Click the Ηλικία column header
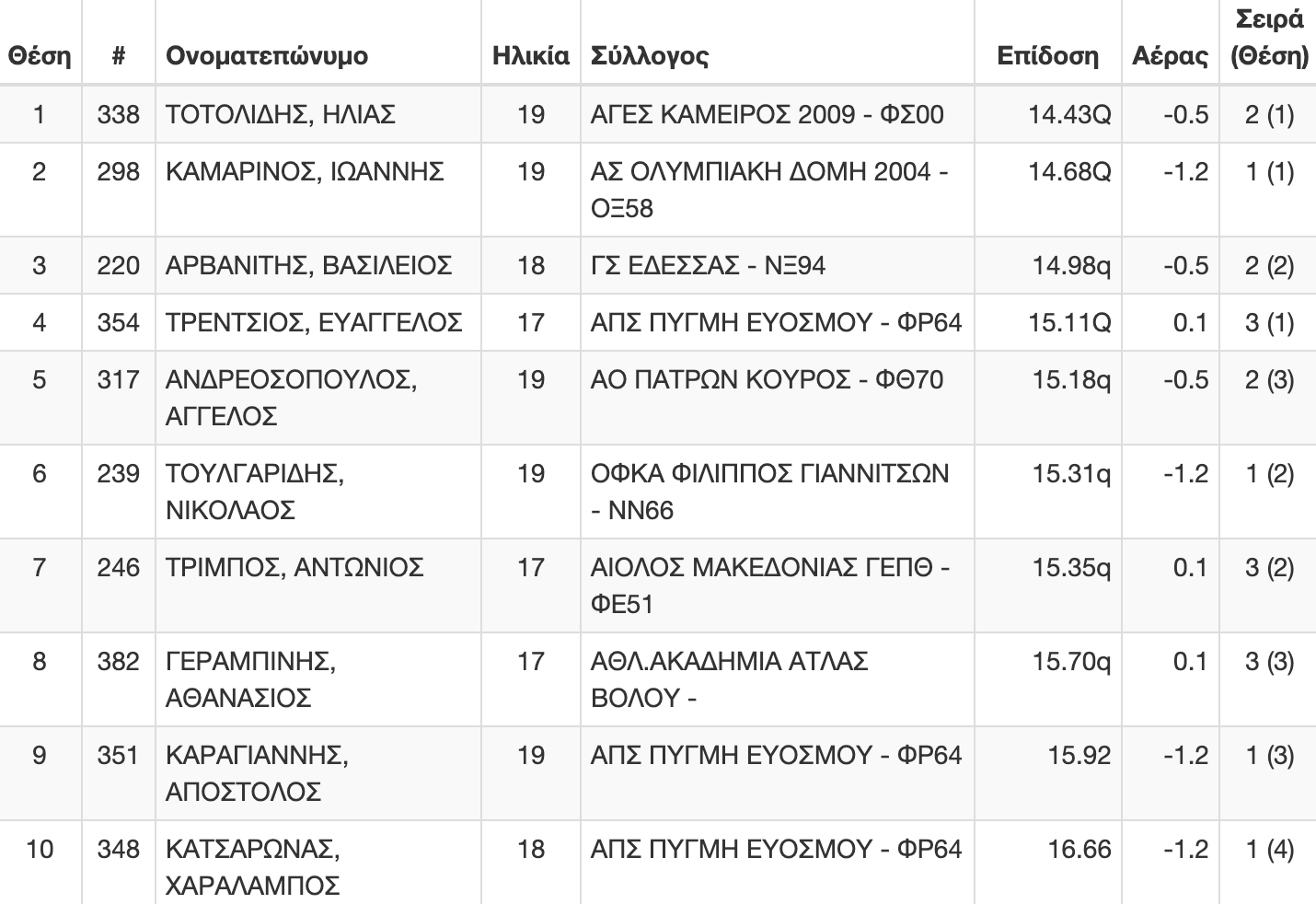 [531, 56]
